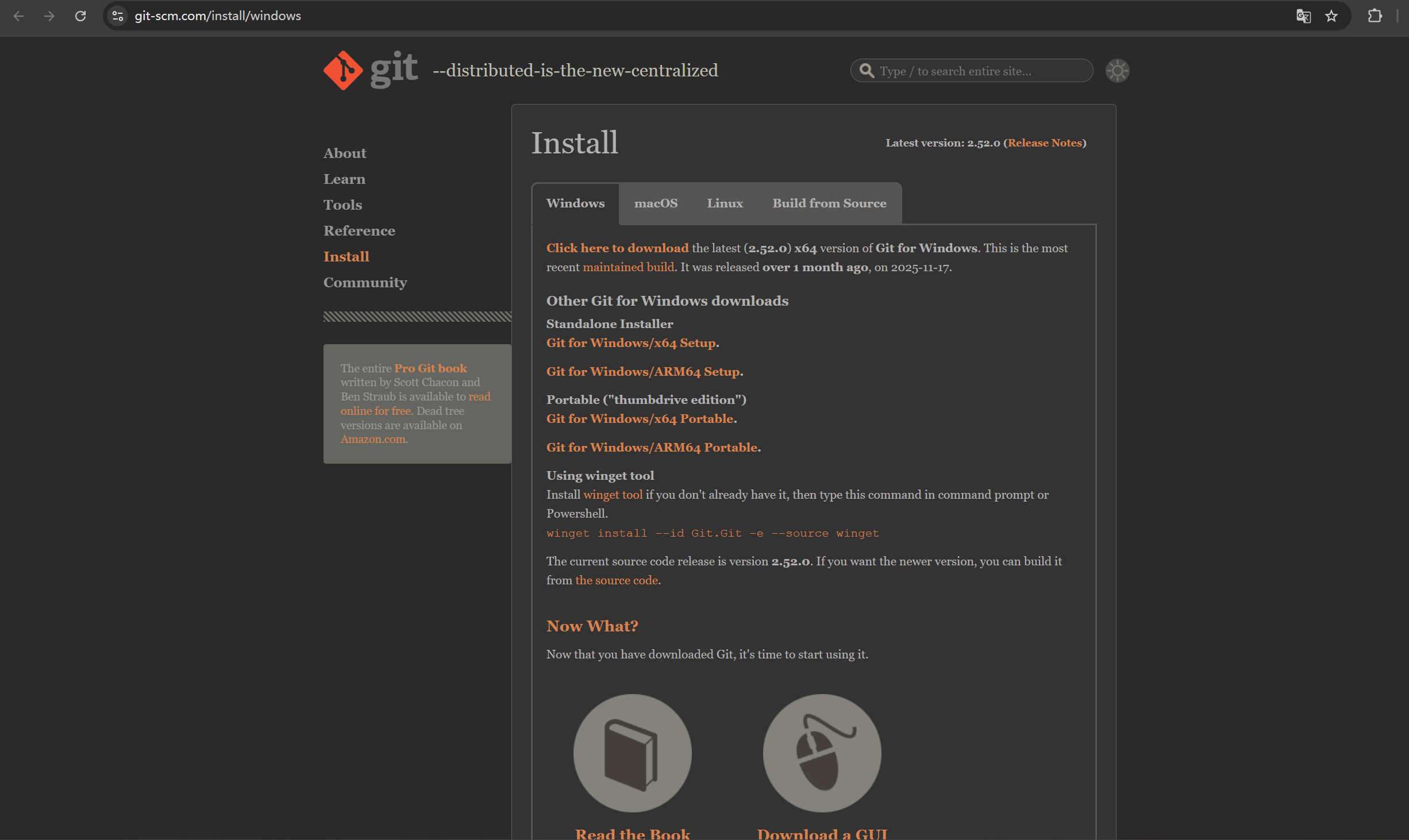Image resolution: width=1409 pixels, height=840 pixels.
Task: Click the orange Git diamond logo
Action: coord(343,70)
